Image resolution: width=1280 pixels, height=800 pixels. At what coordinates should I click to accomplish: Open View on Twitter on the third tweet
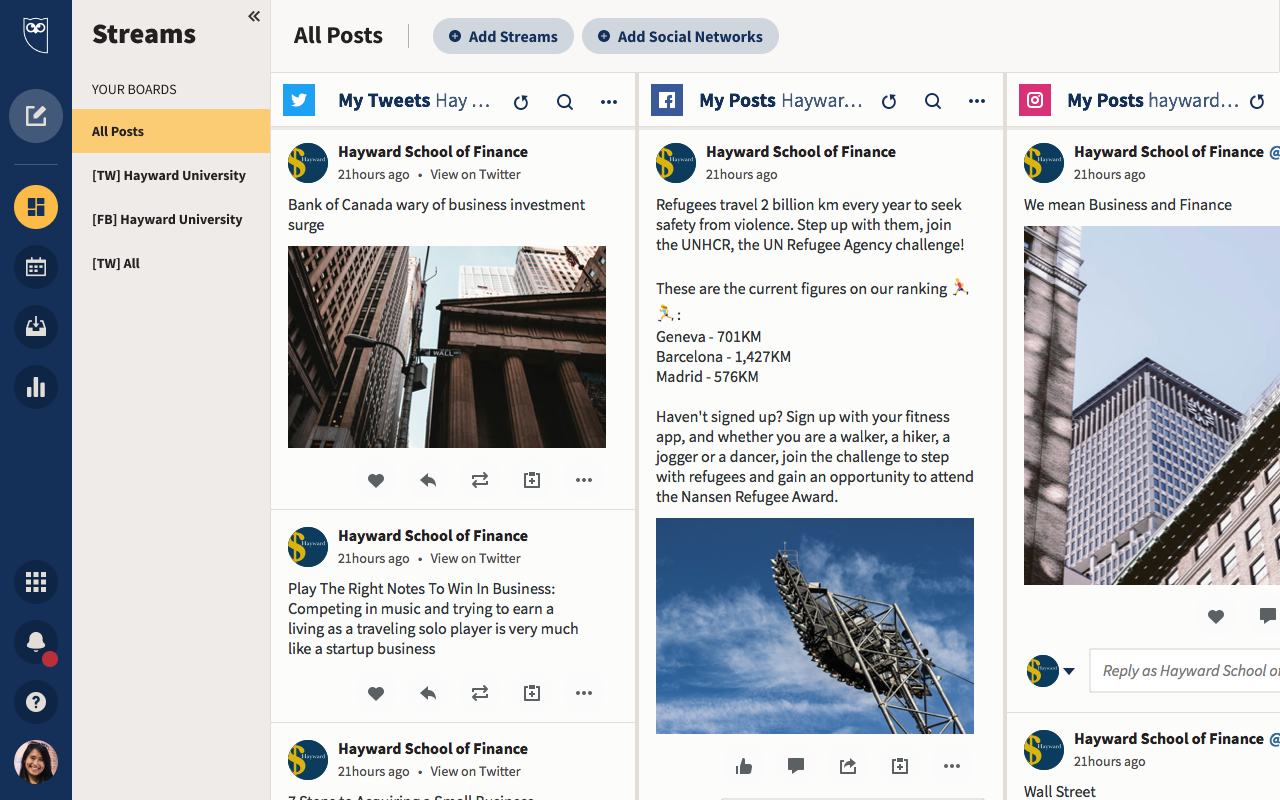[x=476, y=771]
